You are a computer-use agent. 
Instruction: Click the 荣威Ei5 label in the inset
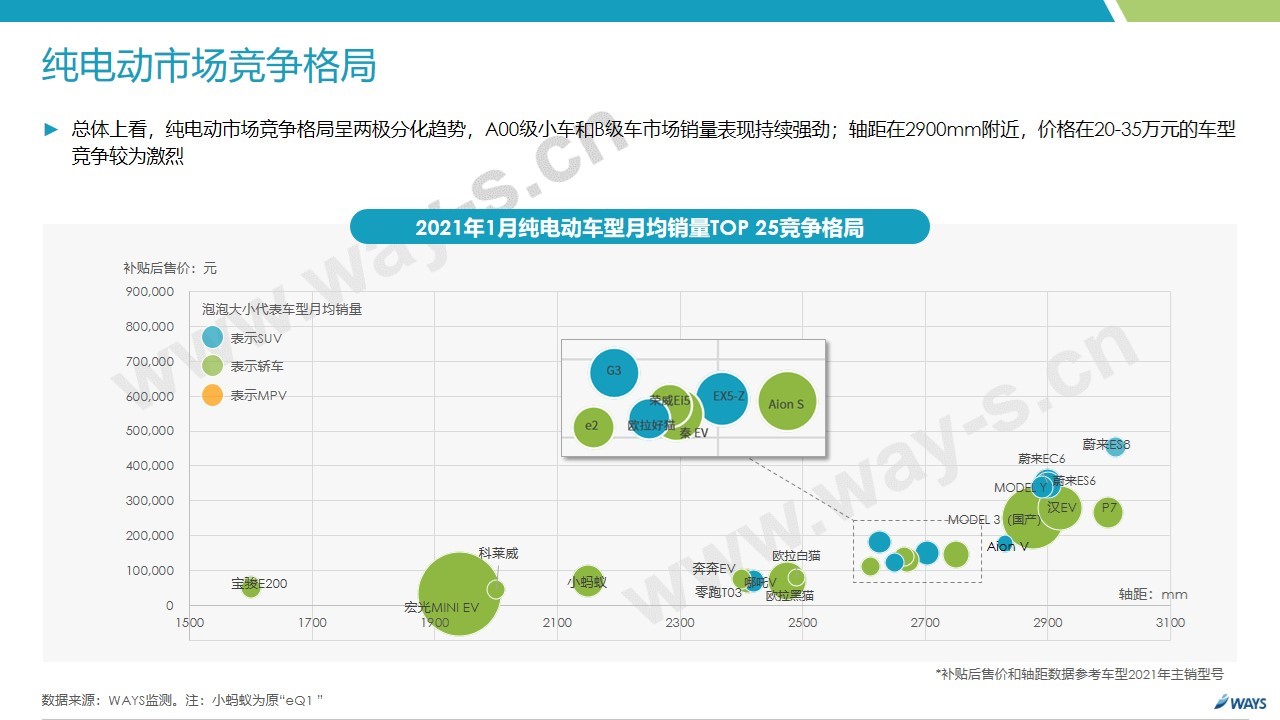click(x=669, y=400)
